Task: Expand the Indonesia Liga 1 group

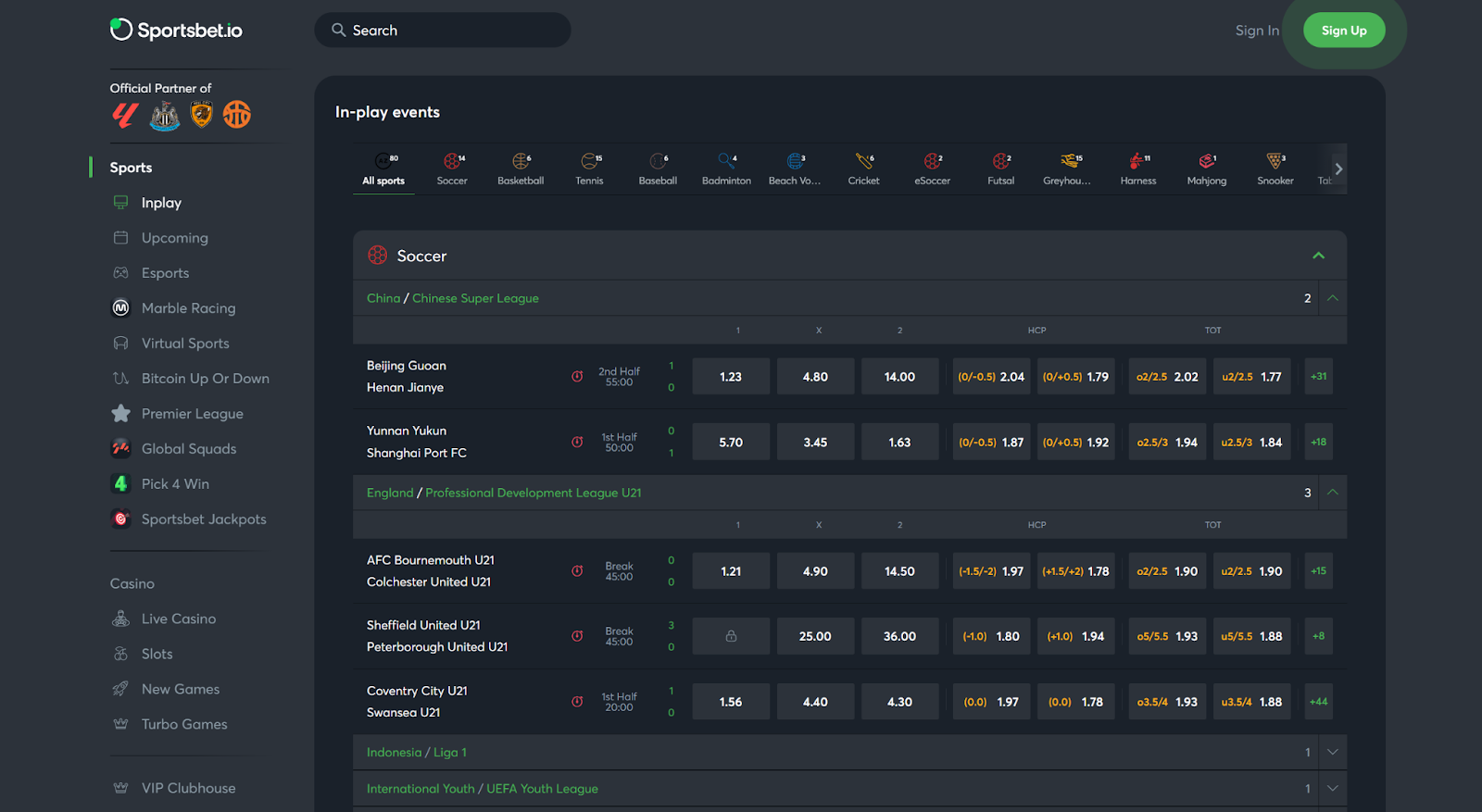Action: tap(1333, 752)
